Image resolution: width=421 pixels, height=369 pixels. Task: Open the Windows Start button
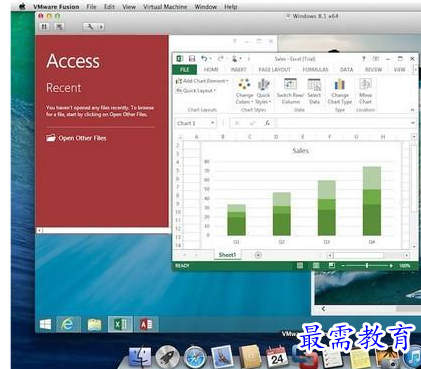(x=45, y=324)
